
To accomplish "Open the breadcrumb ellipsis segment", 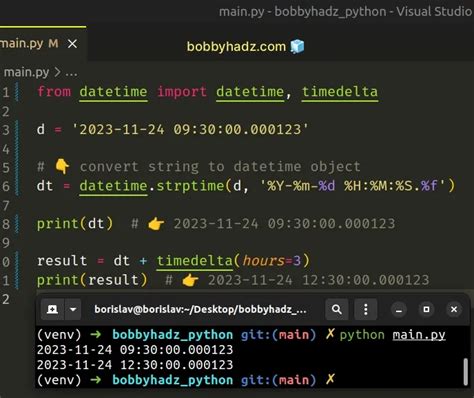I will [x=71, y=73].
